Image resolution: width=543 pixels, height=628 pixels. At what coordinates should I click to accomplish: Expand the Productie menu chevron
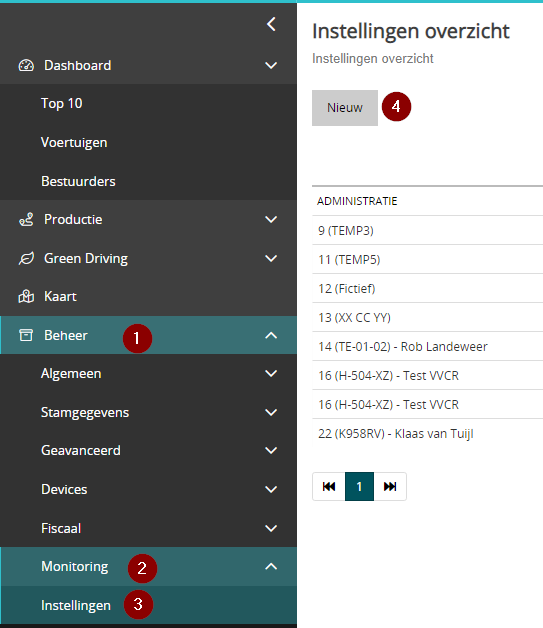[271, 219]
